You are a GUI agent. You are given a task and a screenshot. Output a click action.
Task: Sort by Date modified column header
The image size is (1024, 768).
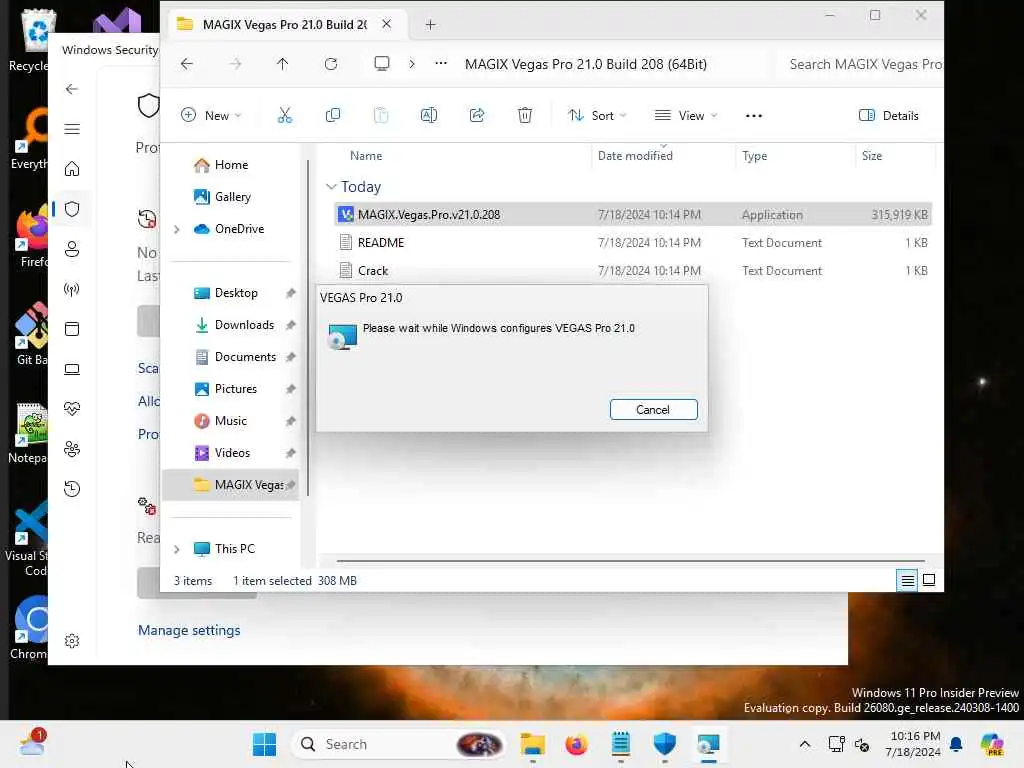(x=635, y=156)
